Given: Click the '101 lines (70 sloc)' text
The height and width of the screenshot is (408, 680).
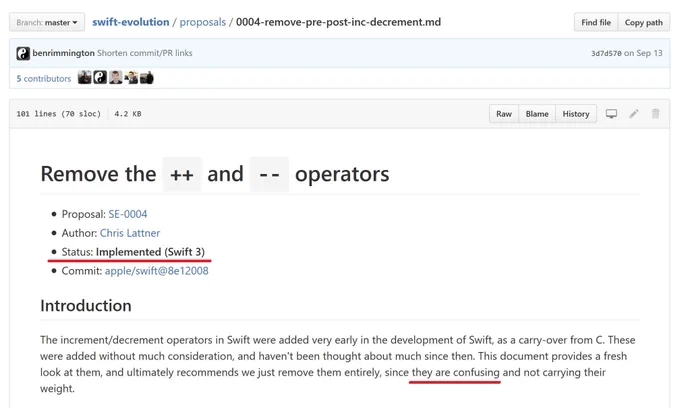Looking at the screenshot, I should 59,114.
